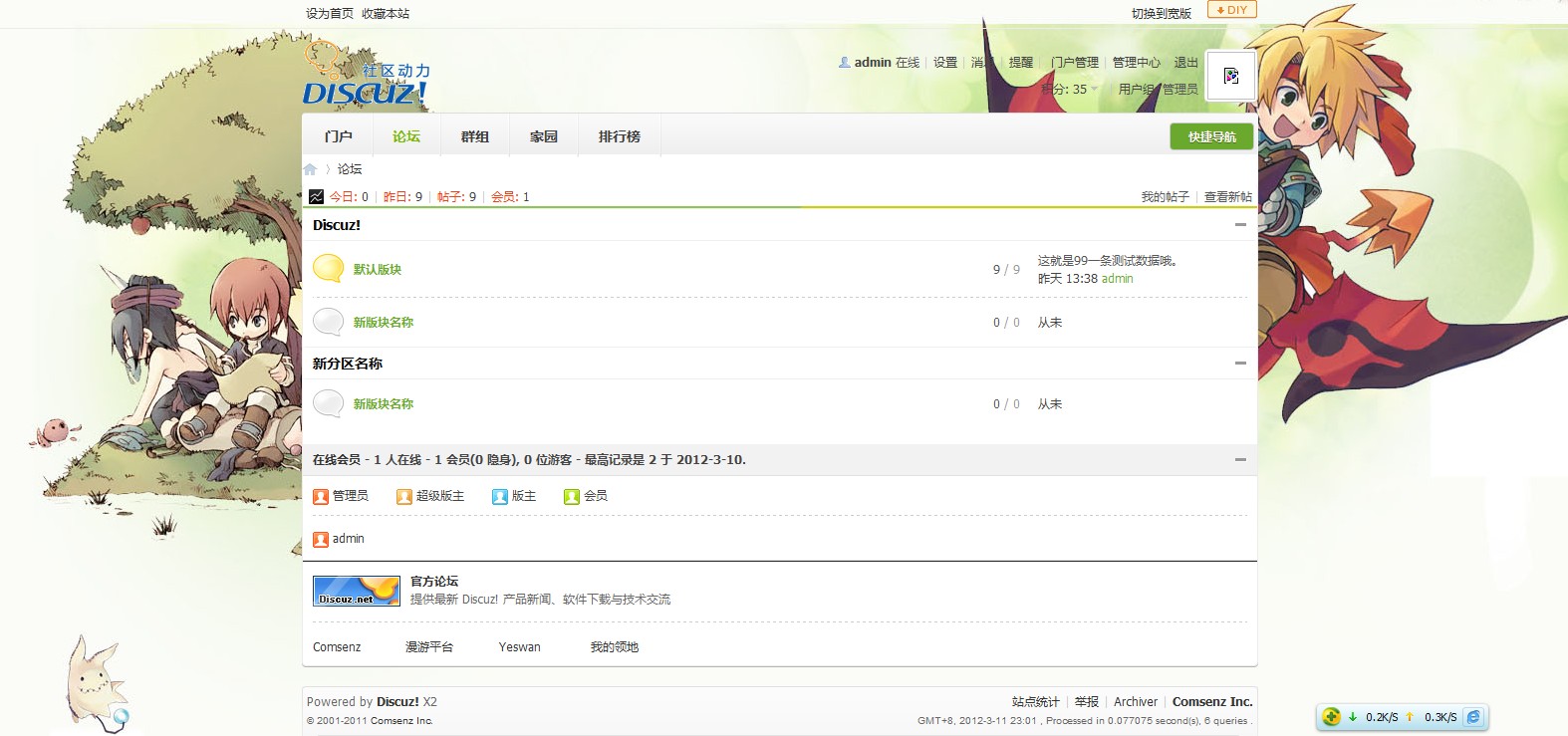Click the orange upload arrow in the speed widget

(x=1410, y=717)
